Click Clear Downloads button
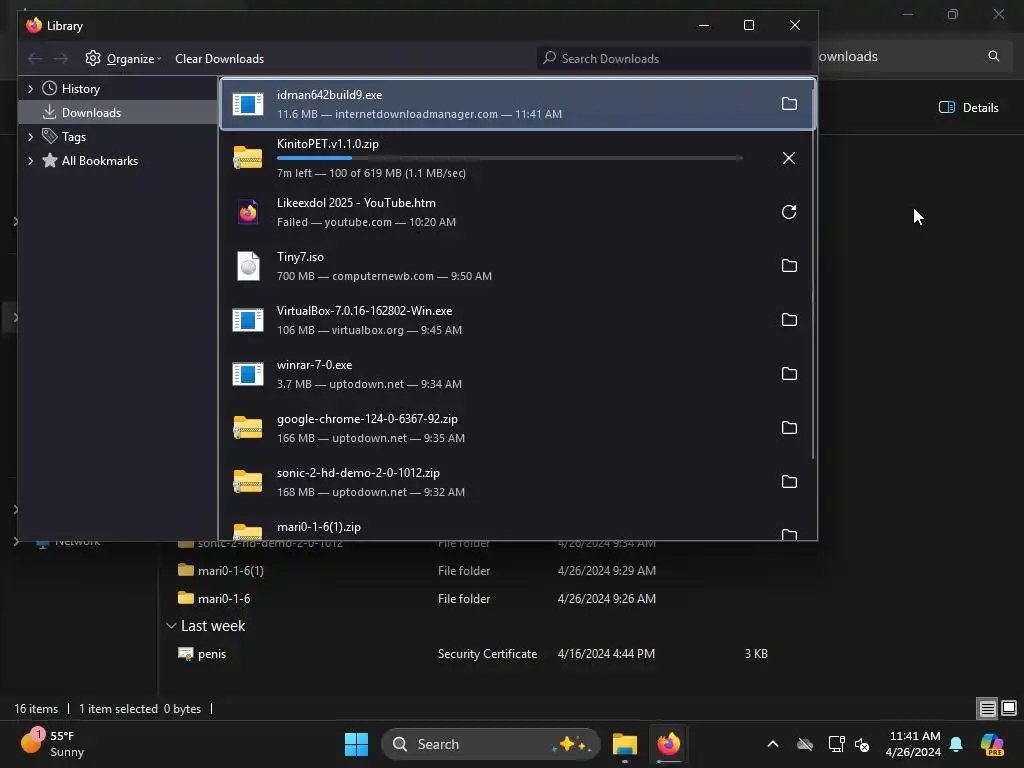The image size is (1024, 768). (x=219, y=59)
